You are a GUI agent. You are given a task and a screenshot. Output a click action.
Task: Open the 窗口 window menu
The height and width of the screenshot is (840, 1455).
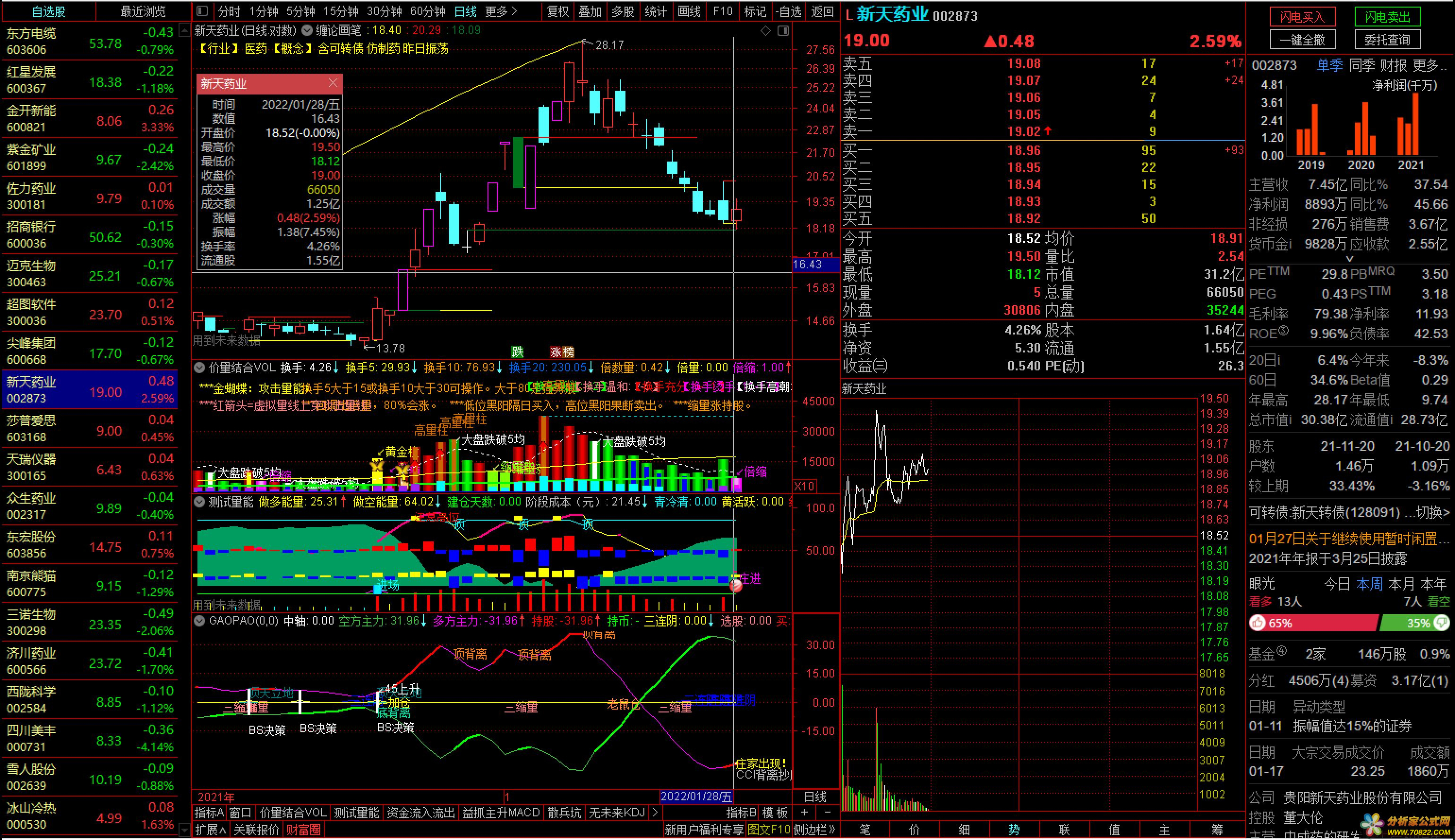(240, 813)
